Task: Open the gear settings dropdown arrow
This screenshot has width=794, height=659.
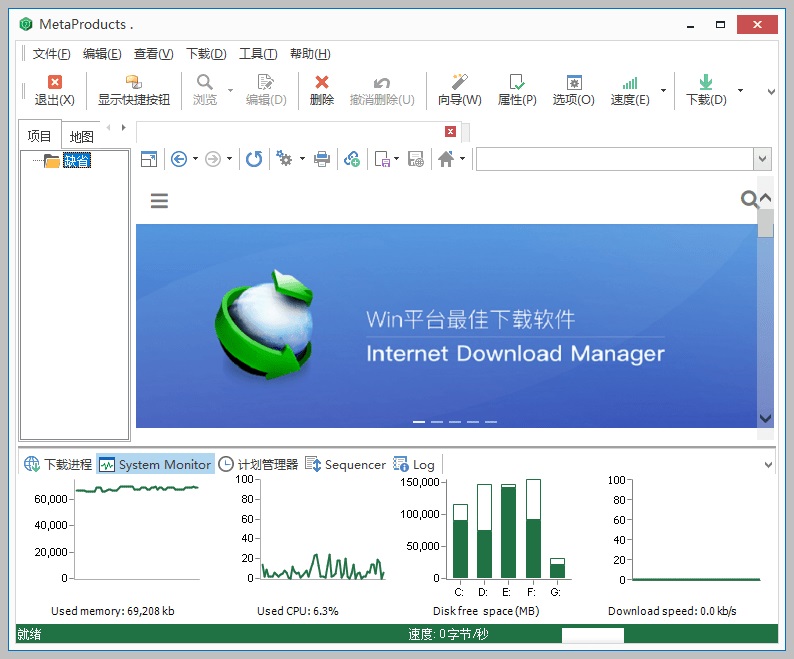Action: click(x=302, y=159)
